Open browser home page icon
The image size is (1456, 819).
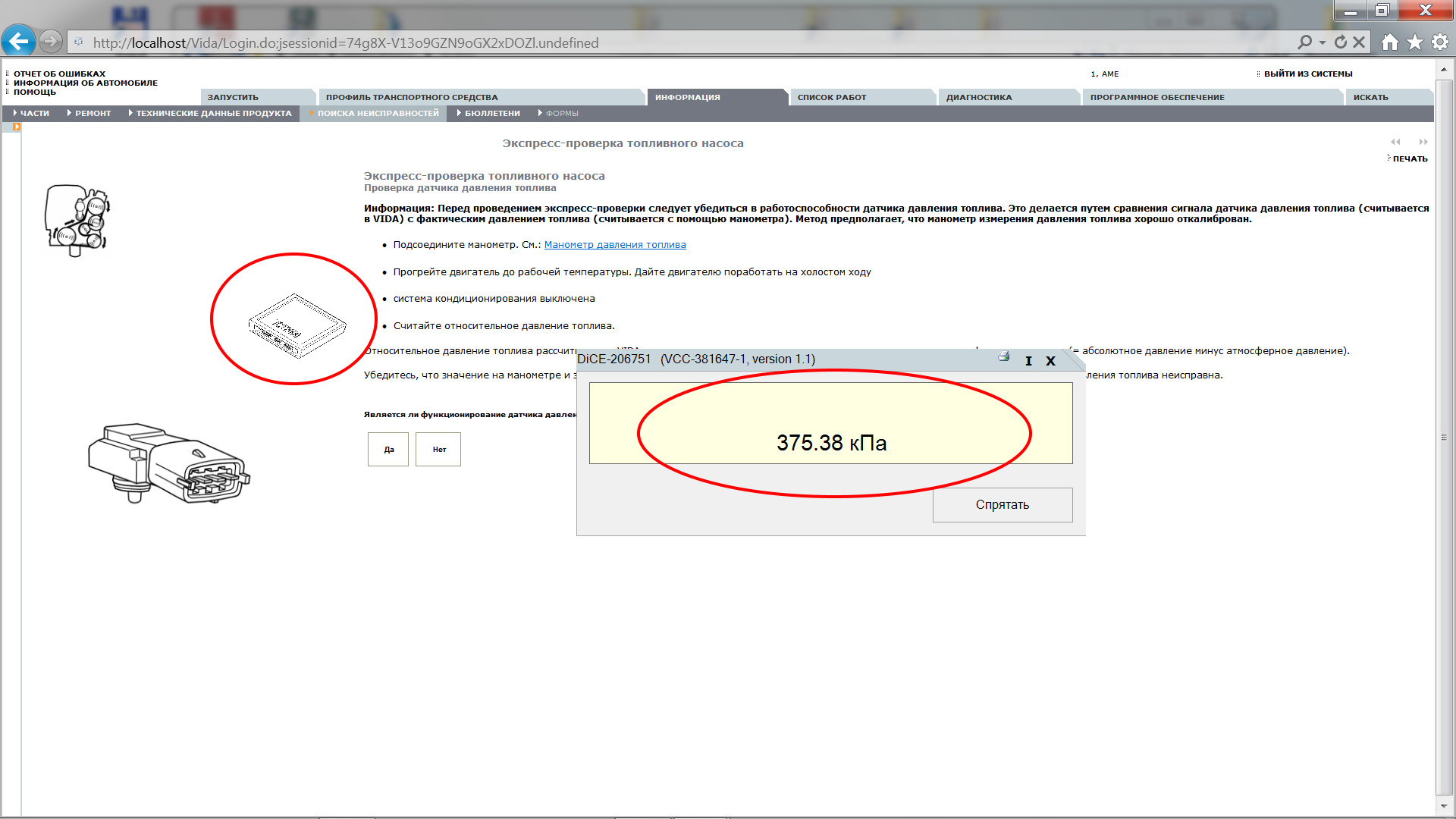(1389, 42)
